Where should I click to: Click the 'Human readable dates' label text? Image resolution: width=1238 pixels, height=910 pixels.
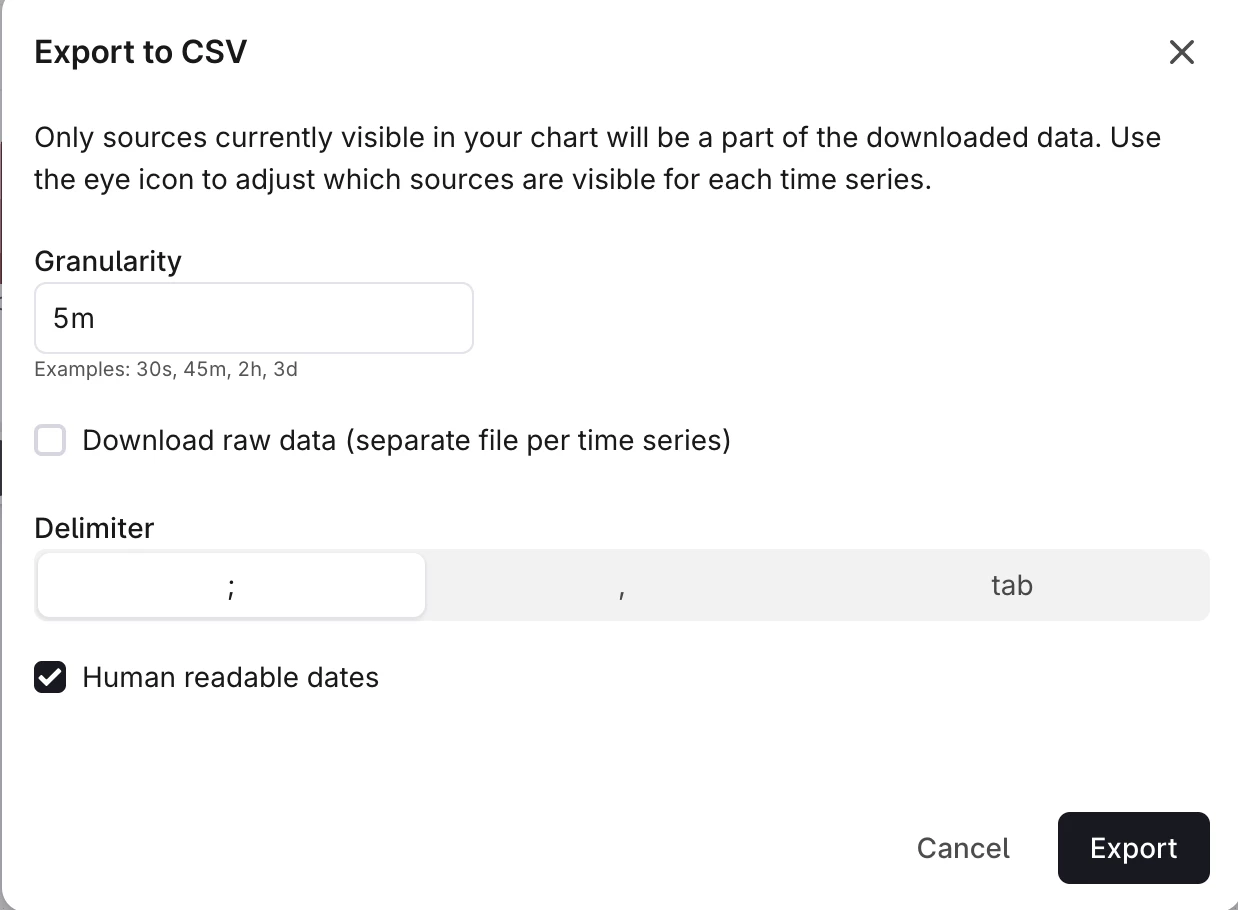click(x=230, y=677)
